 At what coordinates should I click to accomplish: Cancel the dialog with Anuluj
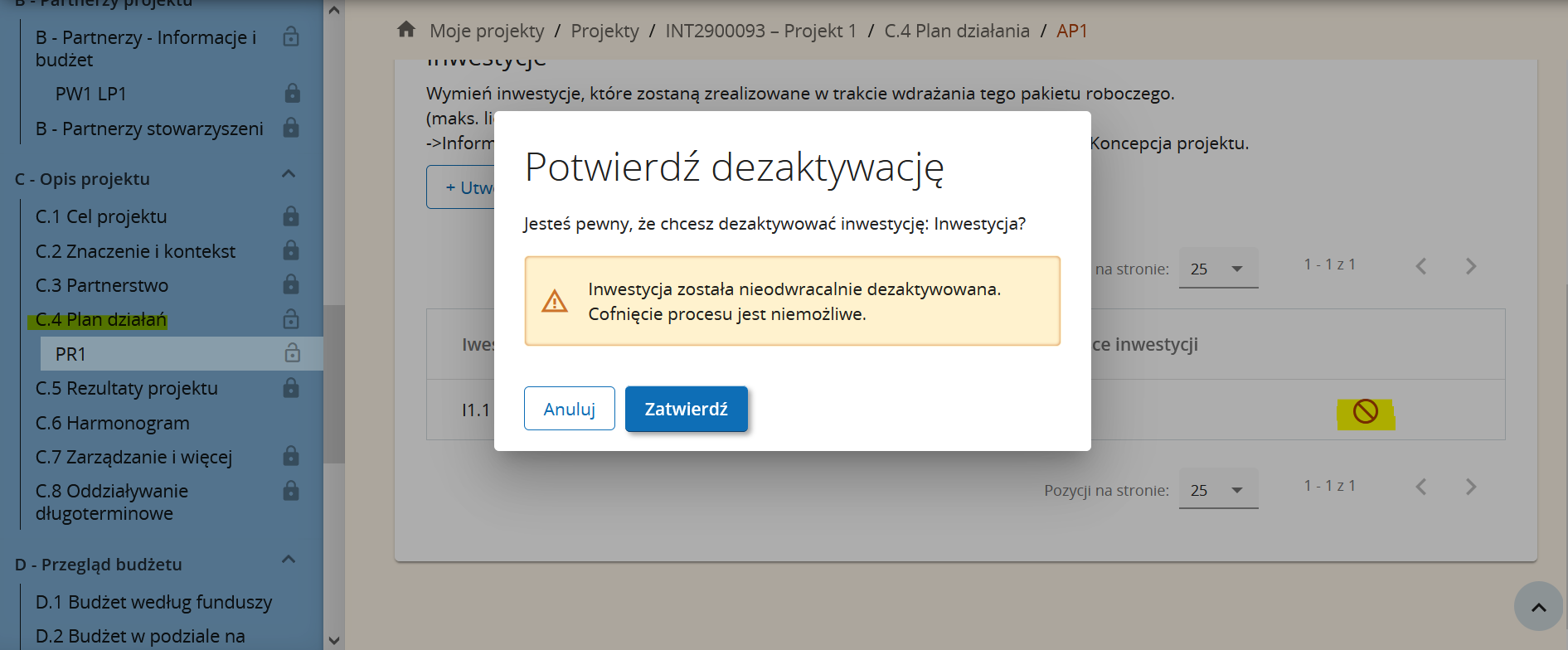[569, 409]
